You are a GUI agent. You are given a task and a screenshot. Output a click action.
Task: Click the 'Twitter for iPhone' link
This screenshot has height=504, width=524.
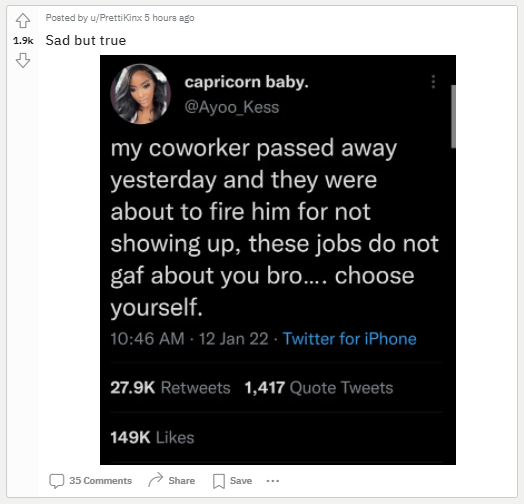(x=350, y=339)
